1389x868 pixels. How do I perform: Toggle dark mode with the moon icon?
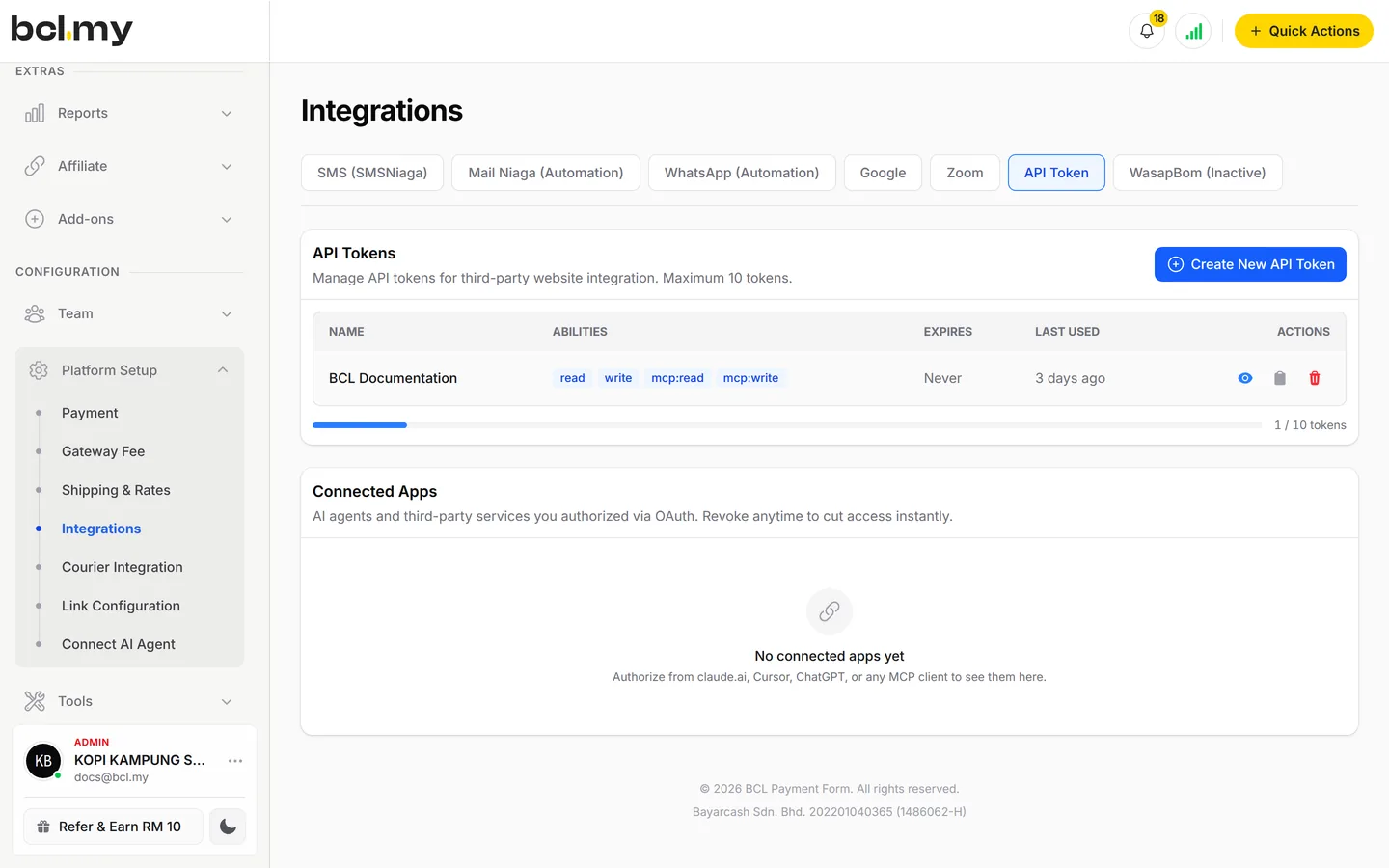[228, 827]
